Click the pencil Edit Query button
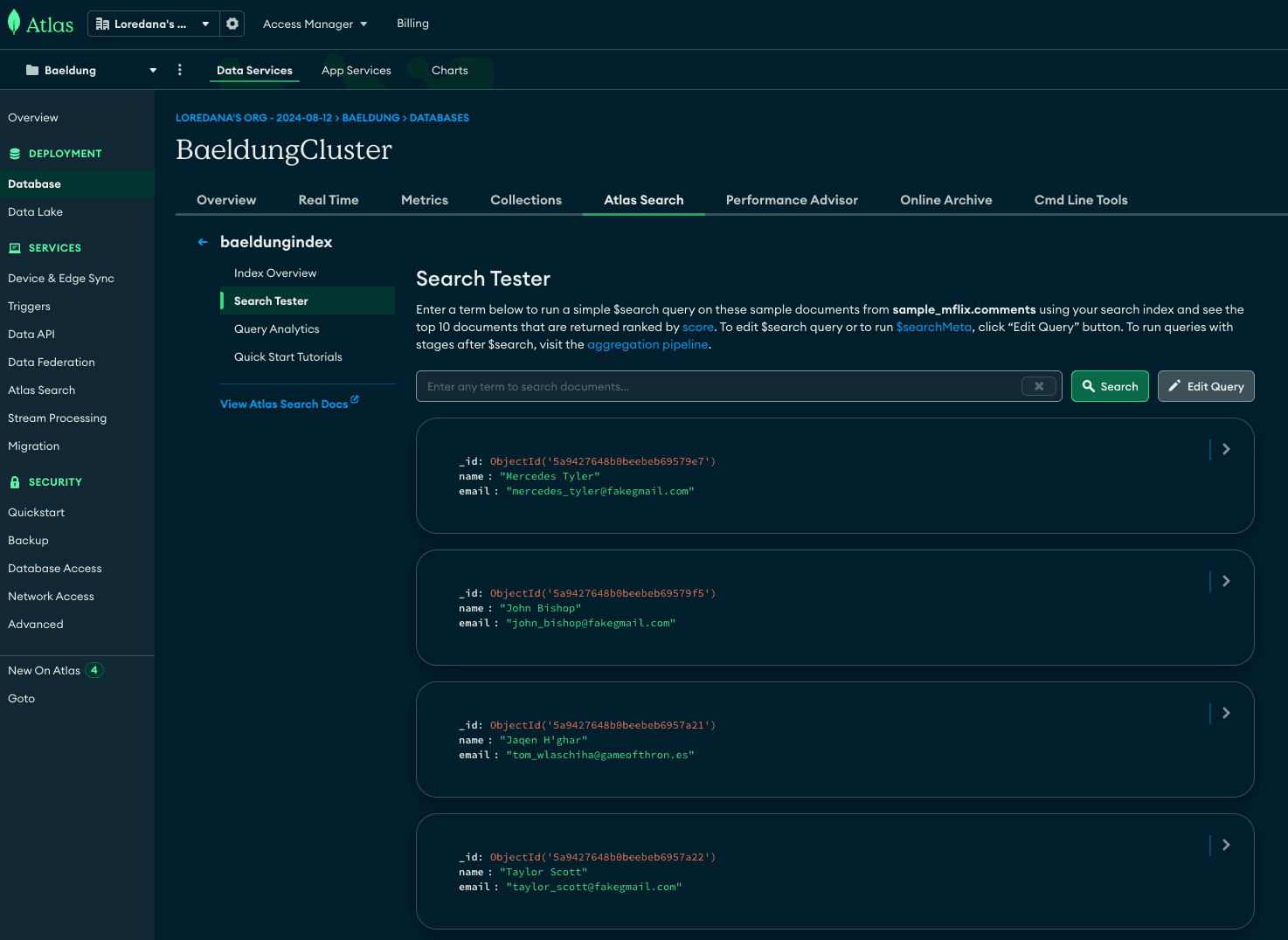Viewport: 1288px width, 940px height. (x=1206, y=386)
